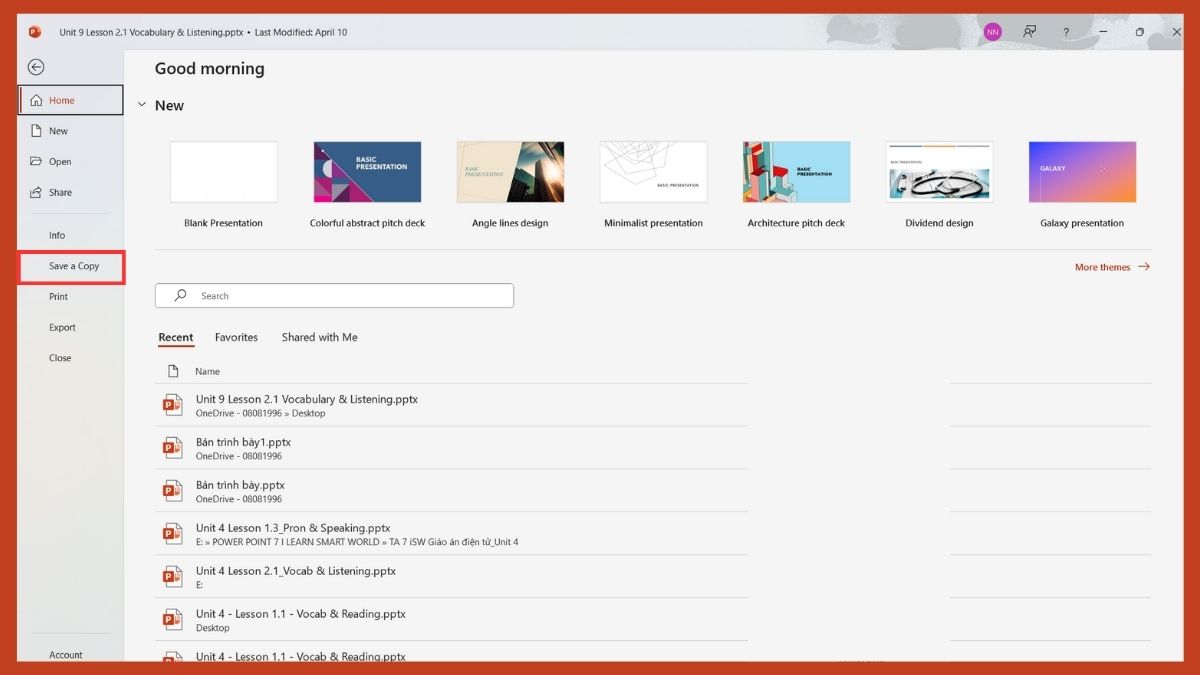Create a Blank Presentation
Image resolution: width=1200 pixels, height=675 pixels.
tap(223, 171)
